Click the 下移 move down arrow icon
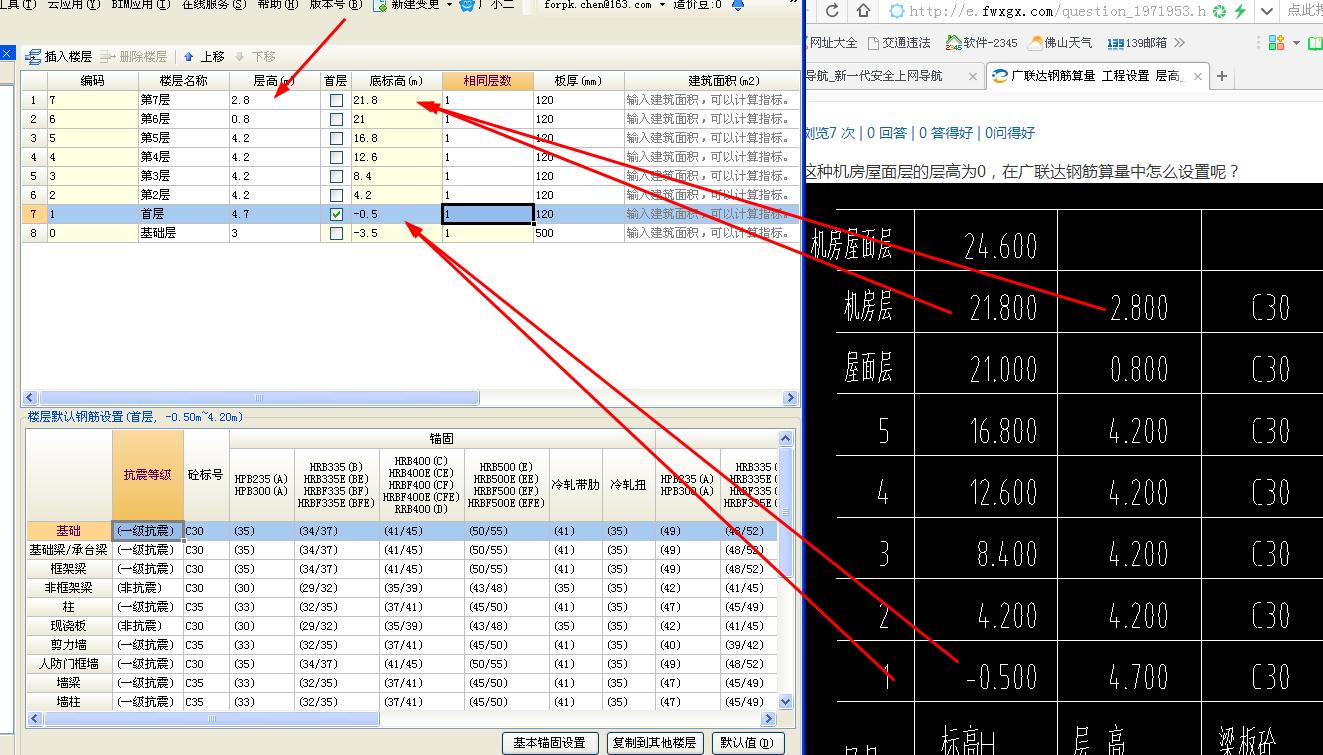1323x755 pixels. click(240, 57)
